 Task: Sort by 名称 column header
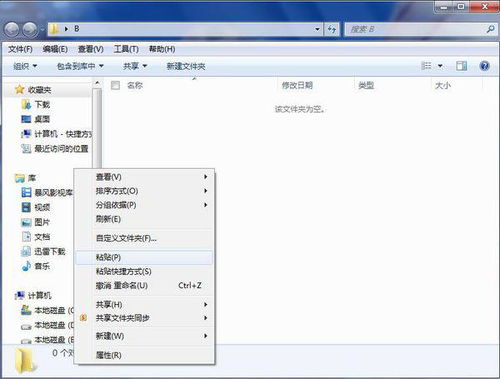(x=135, y=85)
